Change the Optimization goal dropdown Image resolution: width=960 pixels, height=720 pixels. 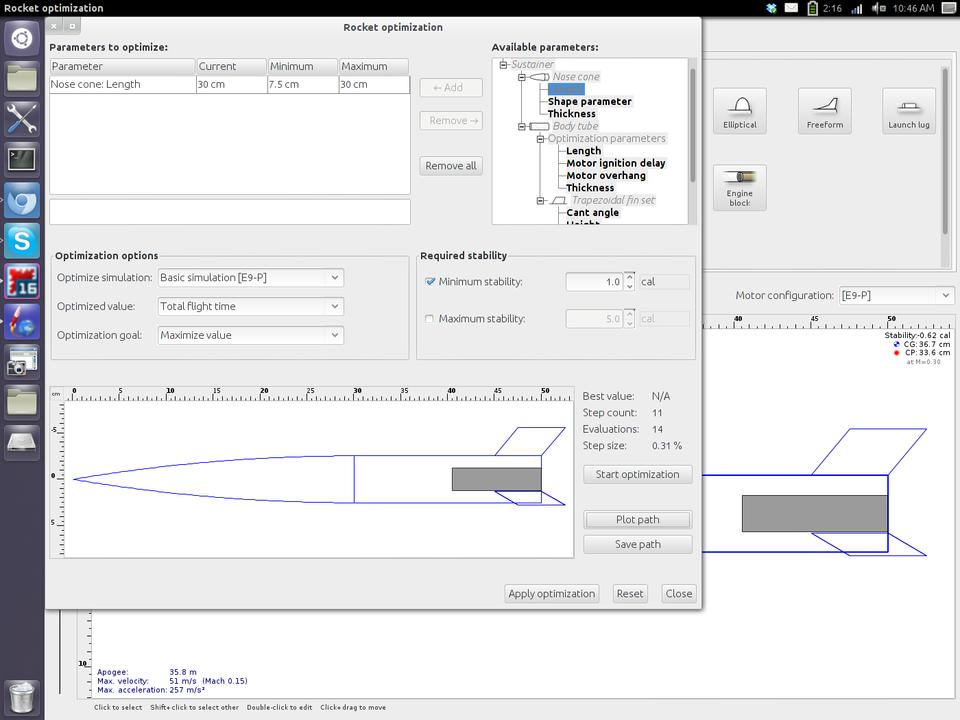[x=250, y=335]
